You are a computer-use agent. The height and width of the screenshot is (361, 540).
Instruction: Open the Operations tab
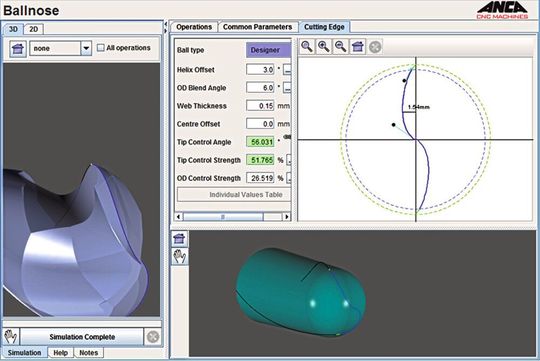(x=194, y=27)
